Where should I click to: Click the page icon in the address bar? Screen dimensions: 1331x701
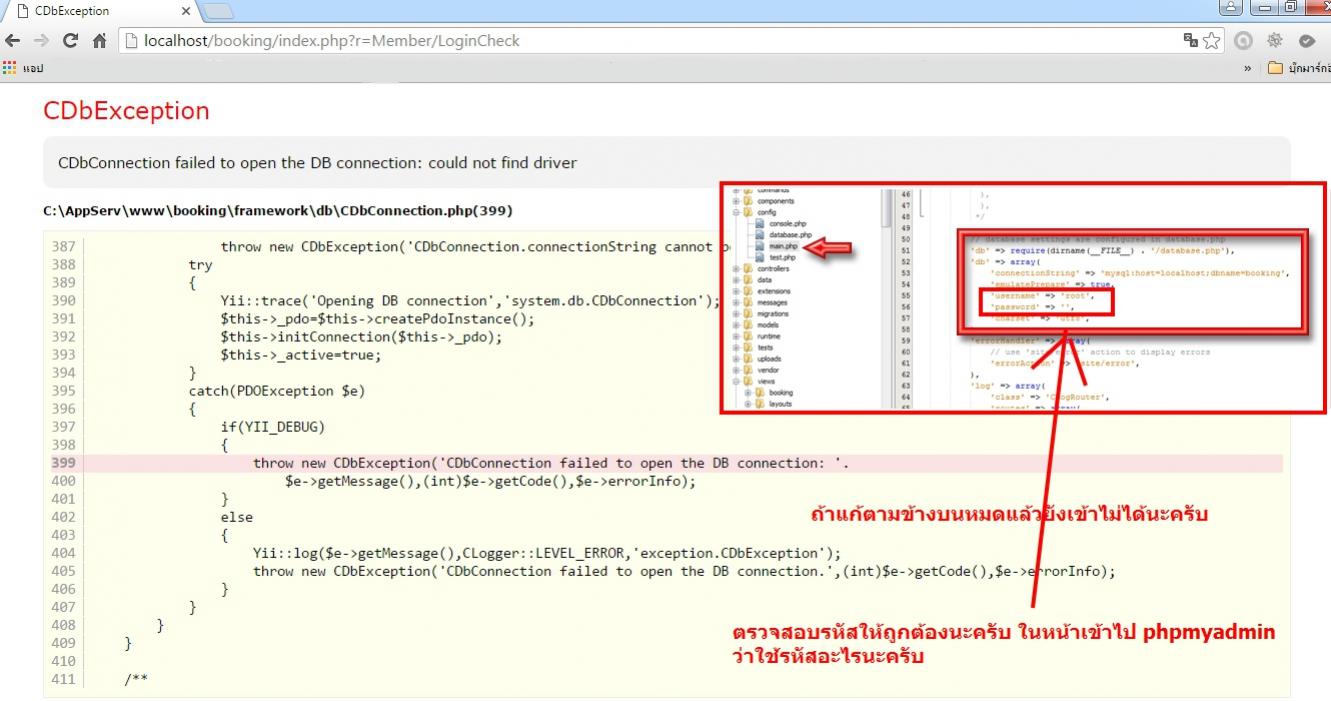point(131,41)
